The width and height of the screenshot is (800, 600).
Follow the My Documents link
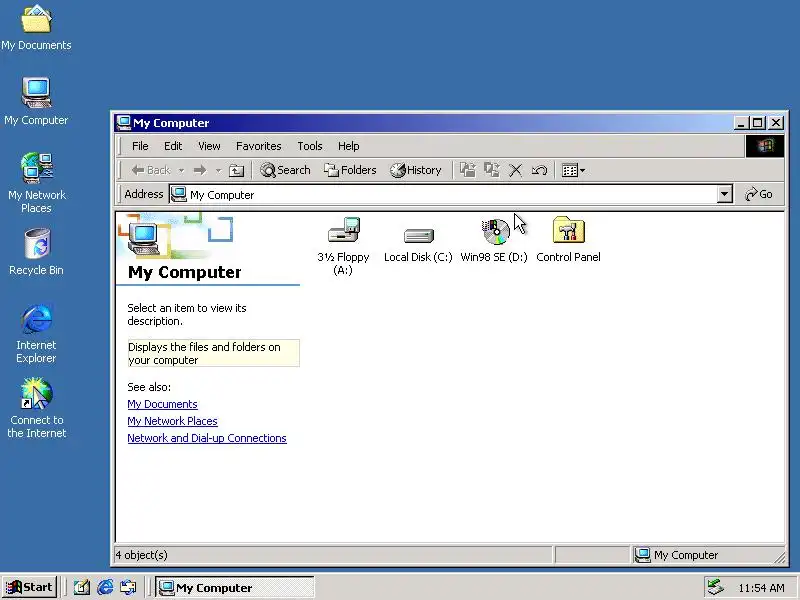click(x=162, y=404)
